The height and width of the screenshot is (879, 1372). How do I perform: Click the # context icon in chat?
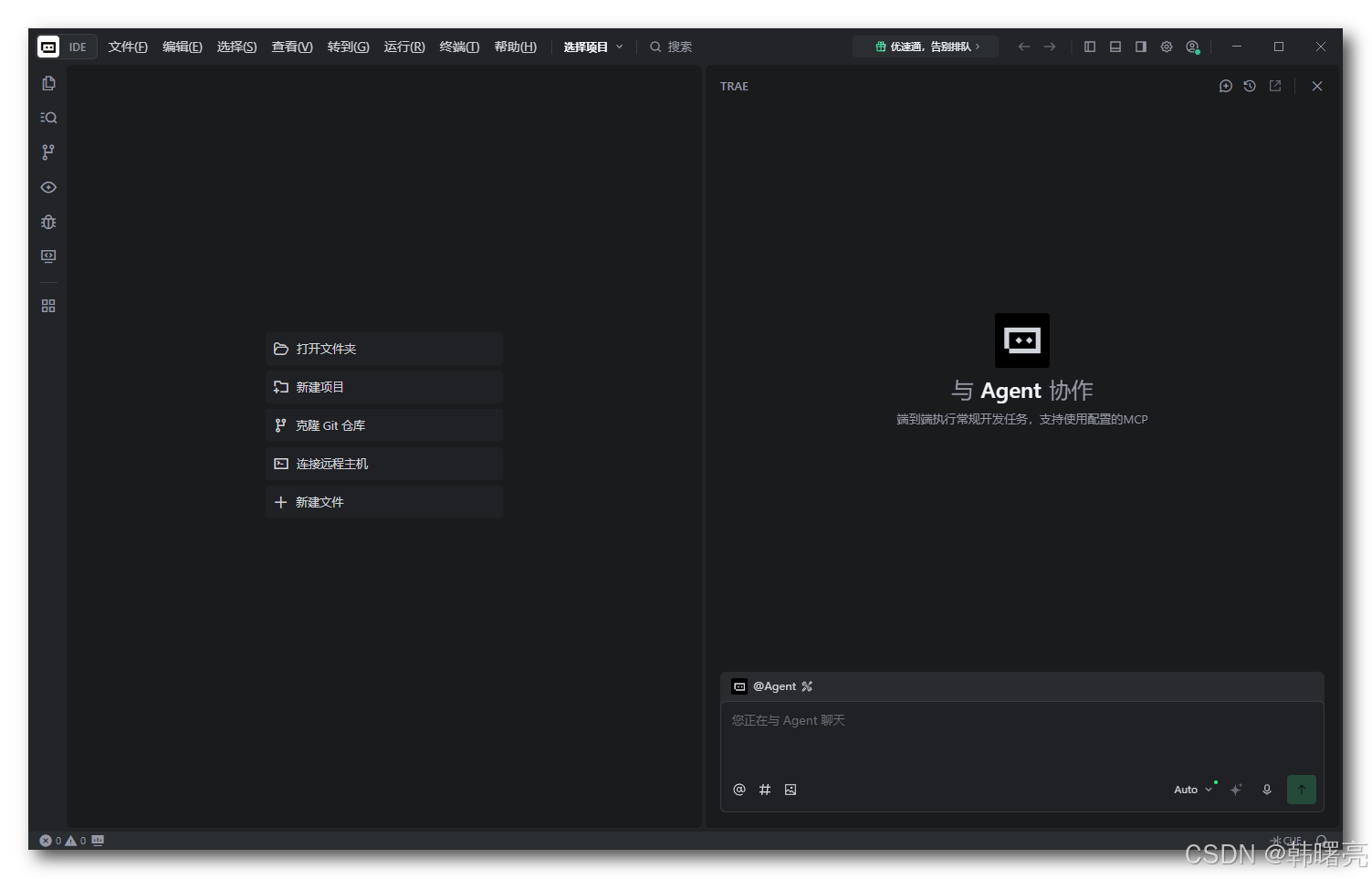pos(765,790)
